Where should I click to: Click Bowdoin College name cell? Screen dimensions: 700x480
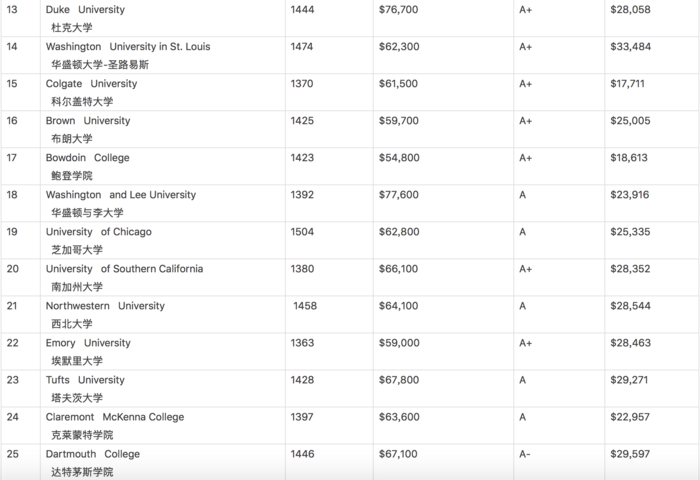[88, 158]
